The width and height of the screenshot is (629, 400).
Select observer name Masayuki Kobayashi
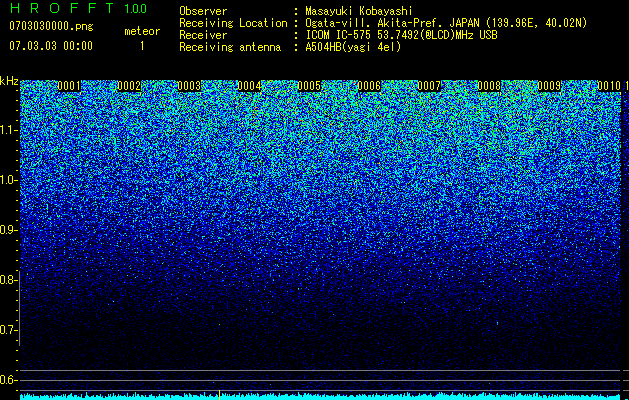pos(359,11)
